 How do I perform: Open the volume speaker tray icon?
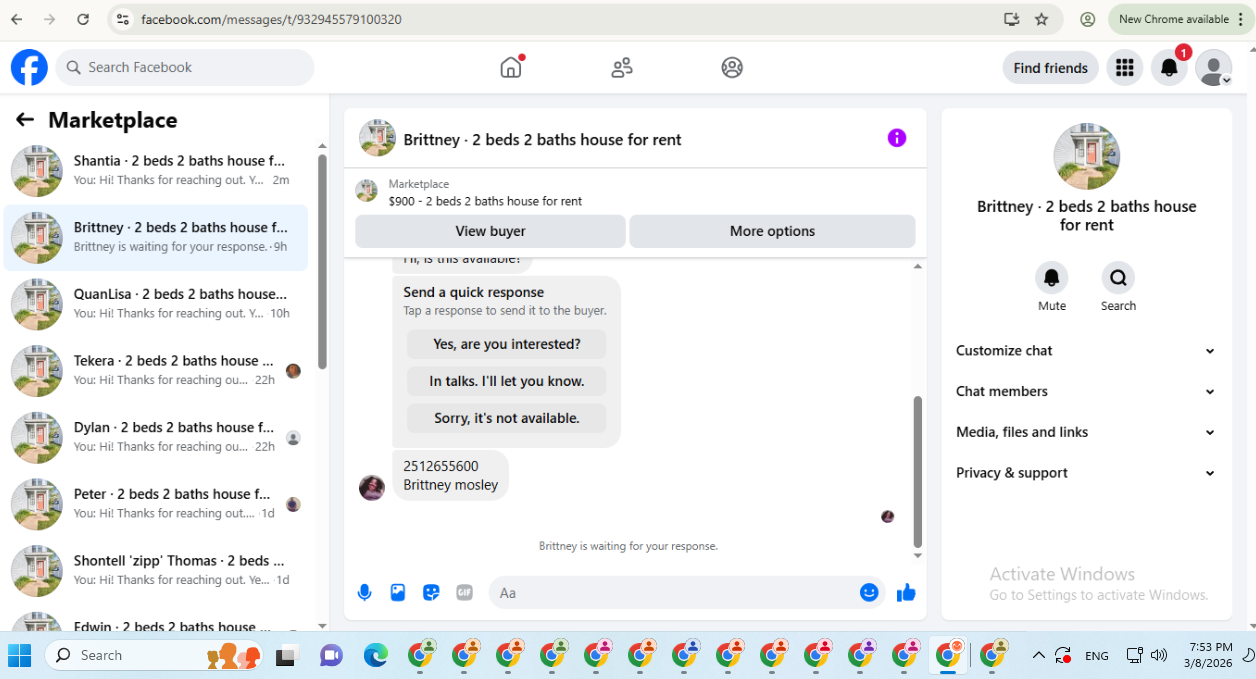(1159, 655)
